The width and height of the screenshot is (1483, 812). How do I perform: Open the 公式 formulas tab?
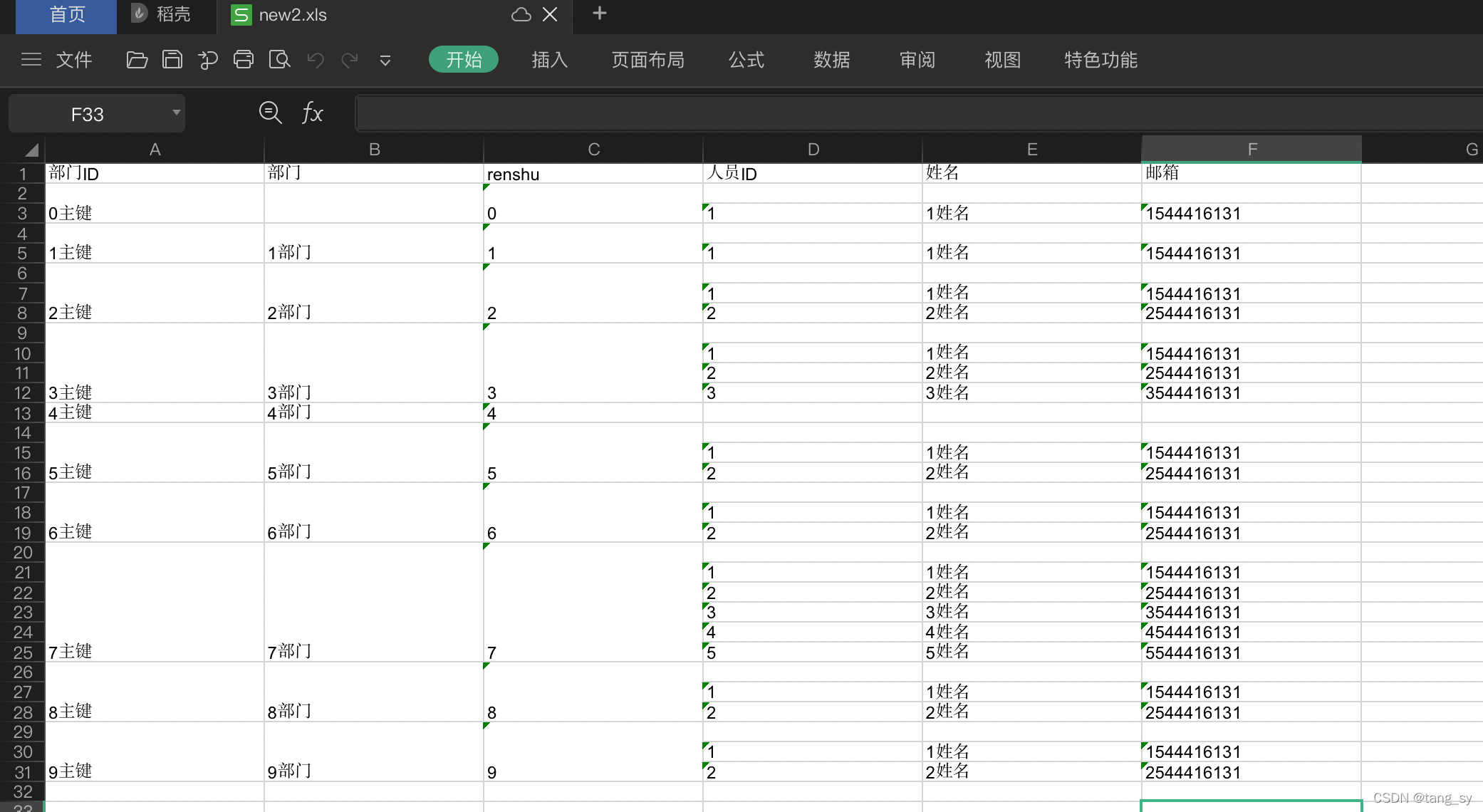[x=746, y=60]
